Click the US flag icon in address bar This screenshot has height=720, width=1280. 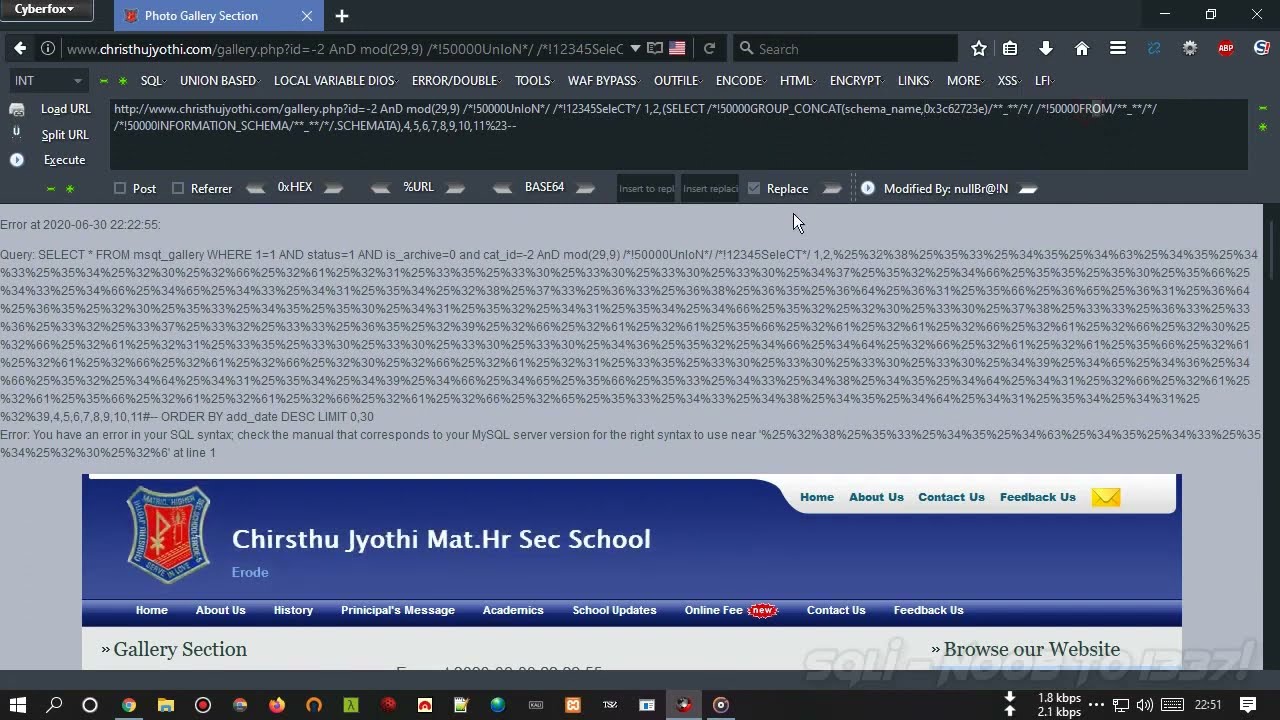[677, 48]
